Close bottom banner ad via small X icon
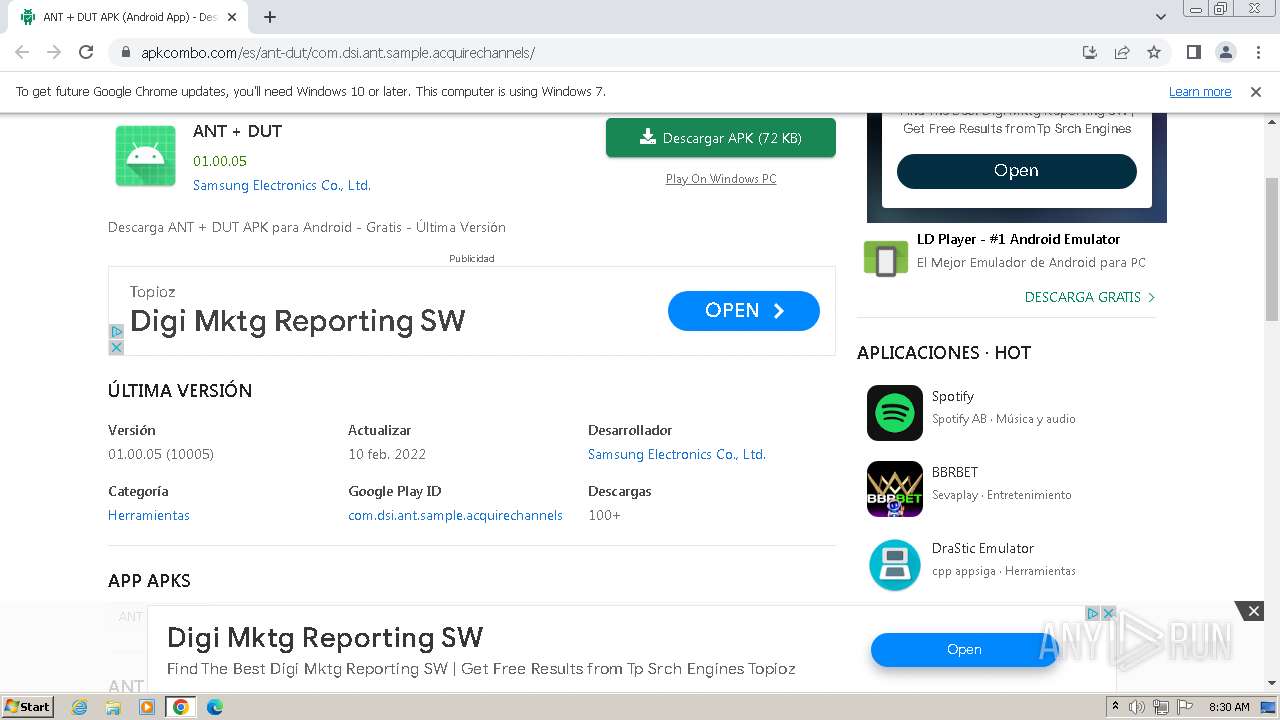The width and height of the screenshot is (1280, 720). [1108, 613]
